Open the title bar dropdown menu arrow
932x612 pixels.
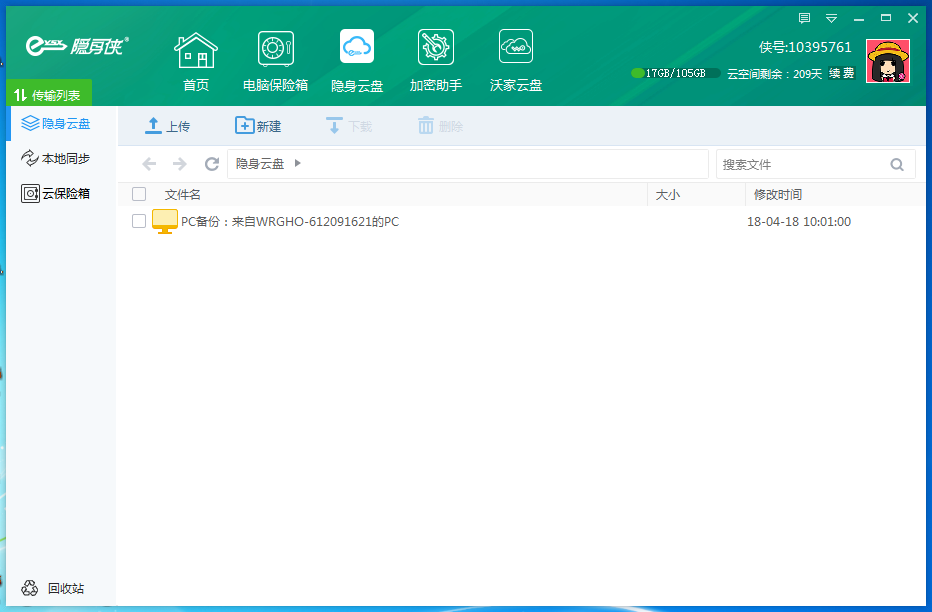832,18
